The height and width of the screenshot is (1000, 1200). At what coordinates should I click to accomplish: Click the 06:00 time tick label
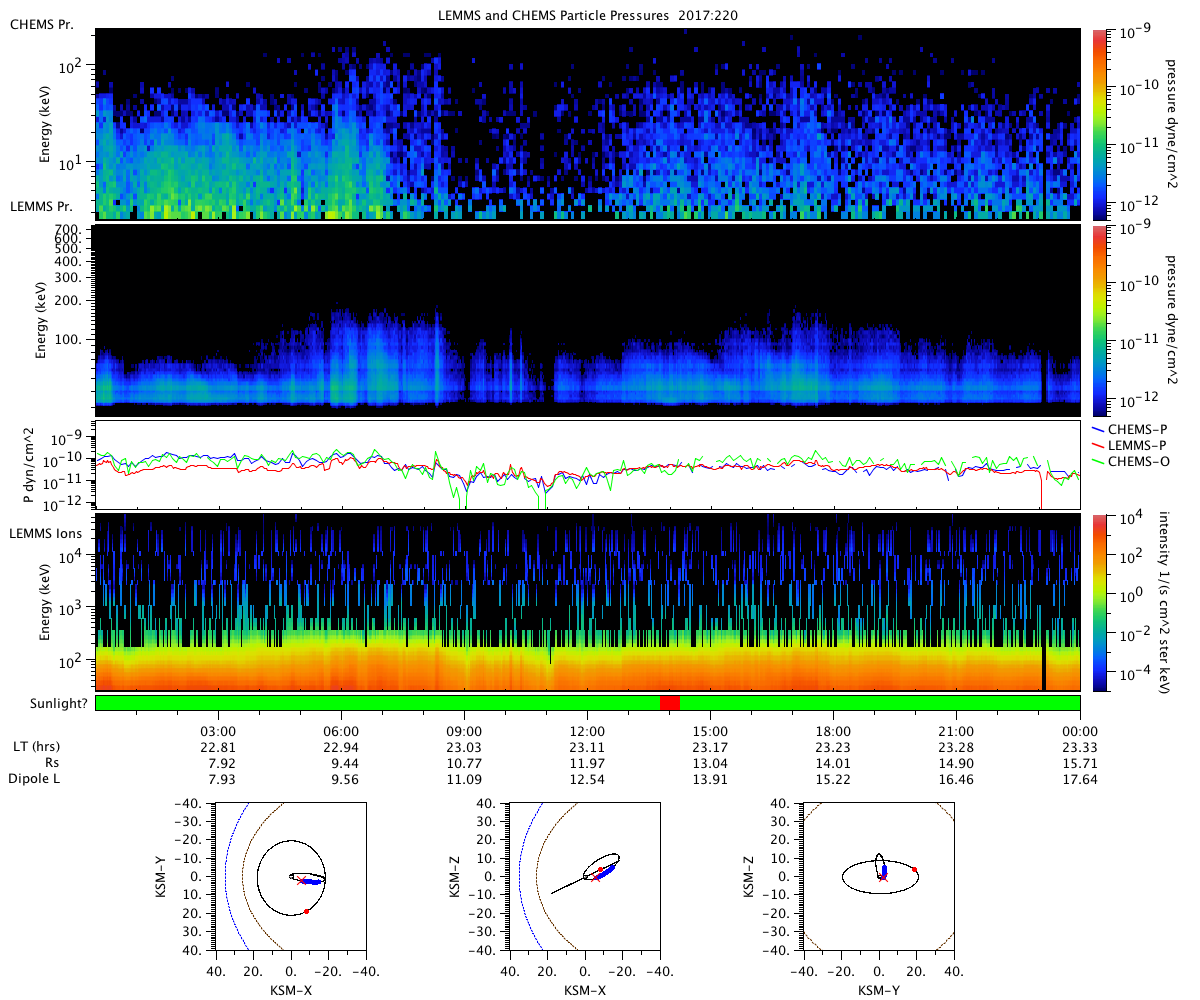tap(342, 730)
